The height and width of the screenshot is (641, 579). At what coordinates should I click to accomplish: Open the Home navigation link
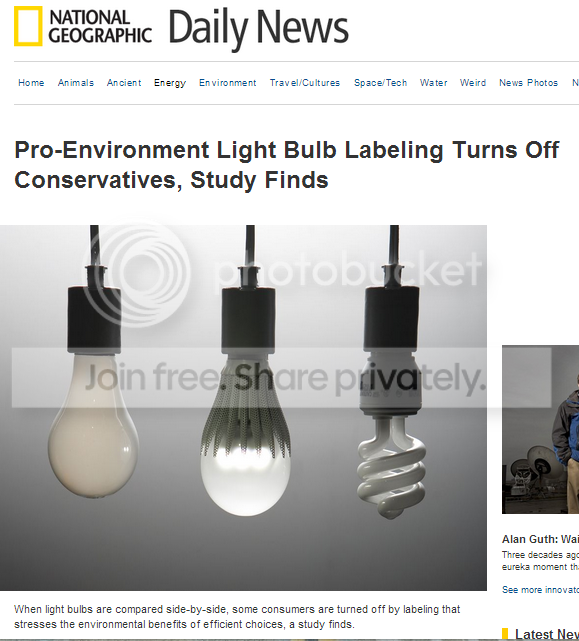click(x=31, y=83)
